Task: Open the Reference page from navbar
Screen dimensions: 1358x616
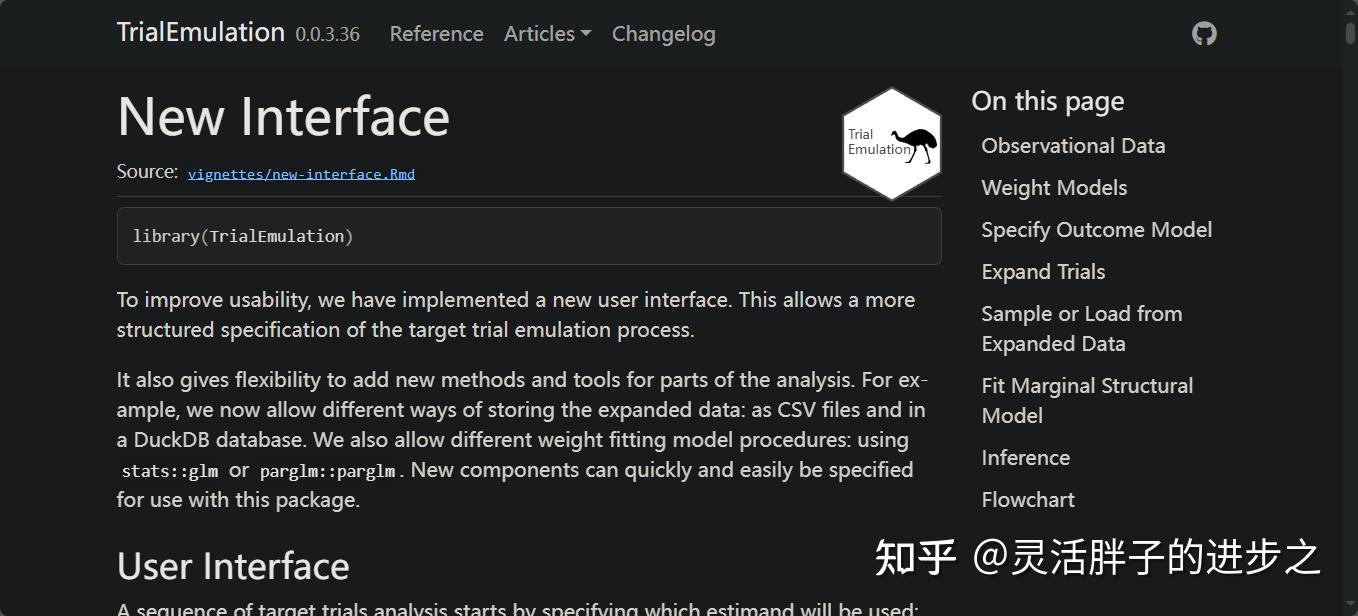Action: (x=436, y=33)
